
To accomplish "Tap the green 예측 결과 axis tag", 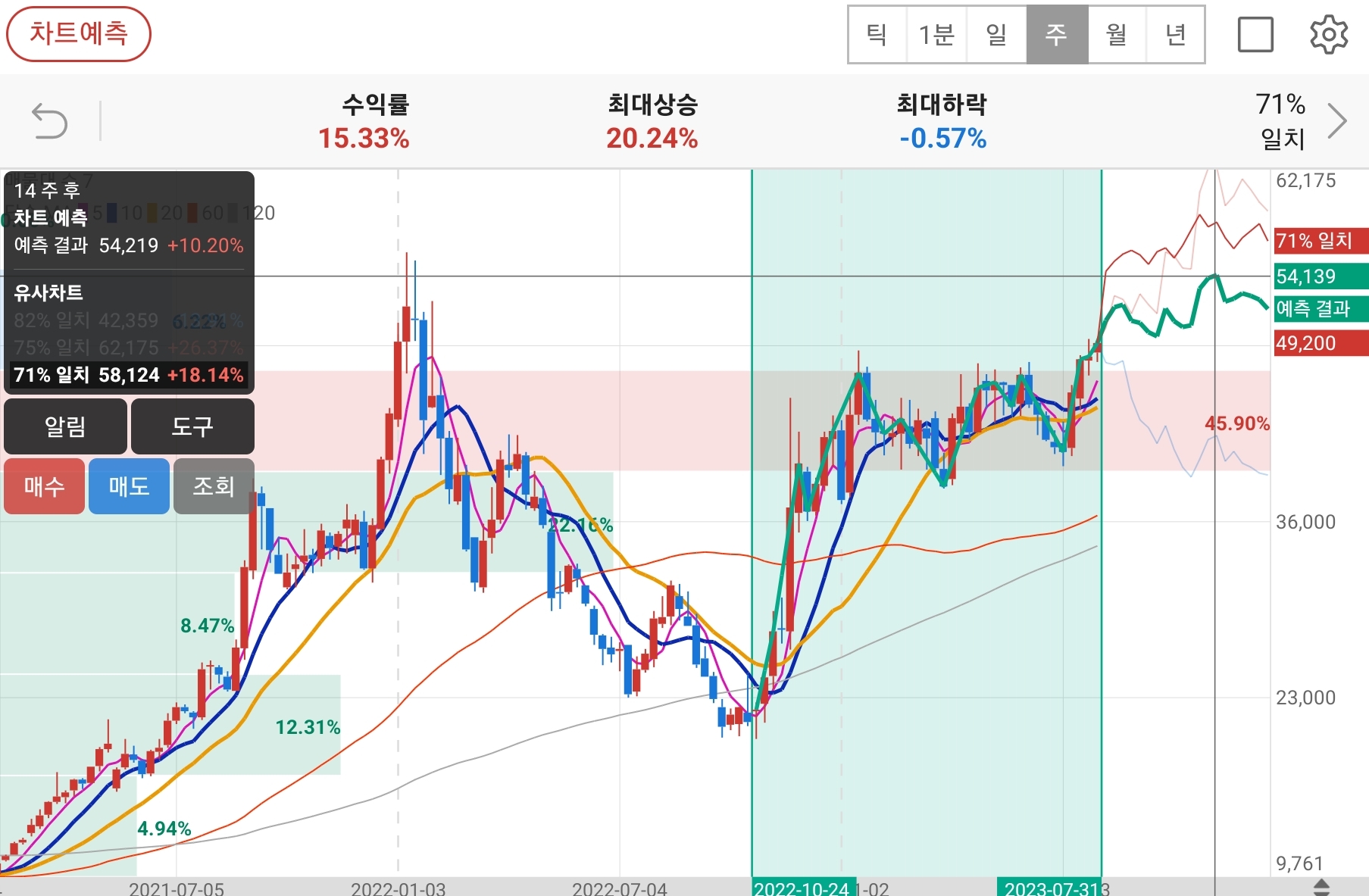I will coord(1321,308).
